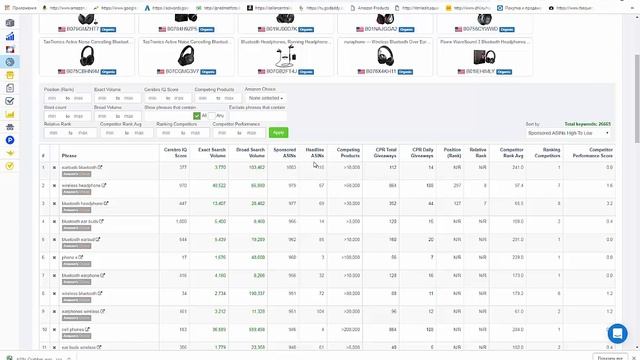This screenshot has height=360, width=640.
Task: Select the Bluetooth Headphones, Running Headphones product
Action: (x=285, y=57)
